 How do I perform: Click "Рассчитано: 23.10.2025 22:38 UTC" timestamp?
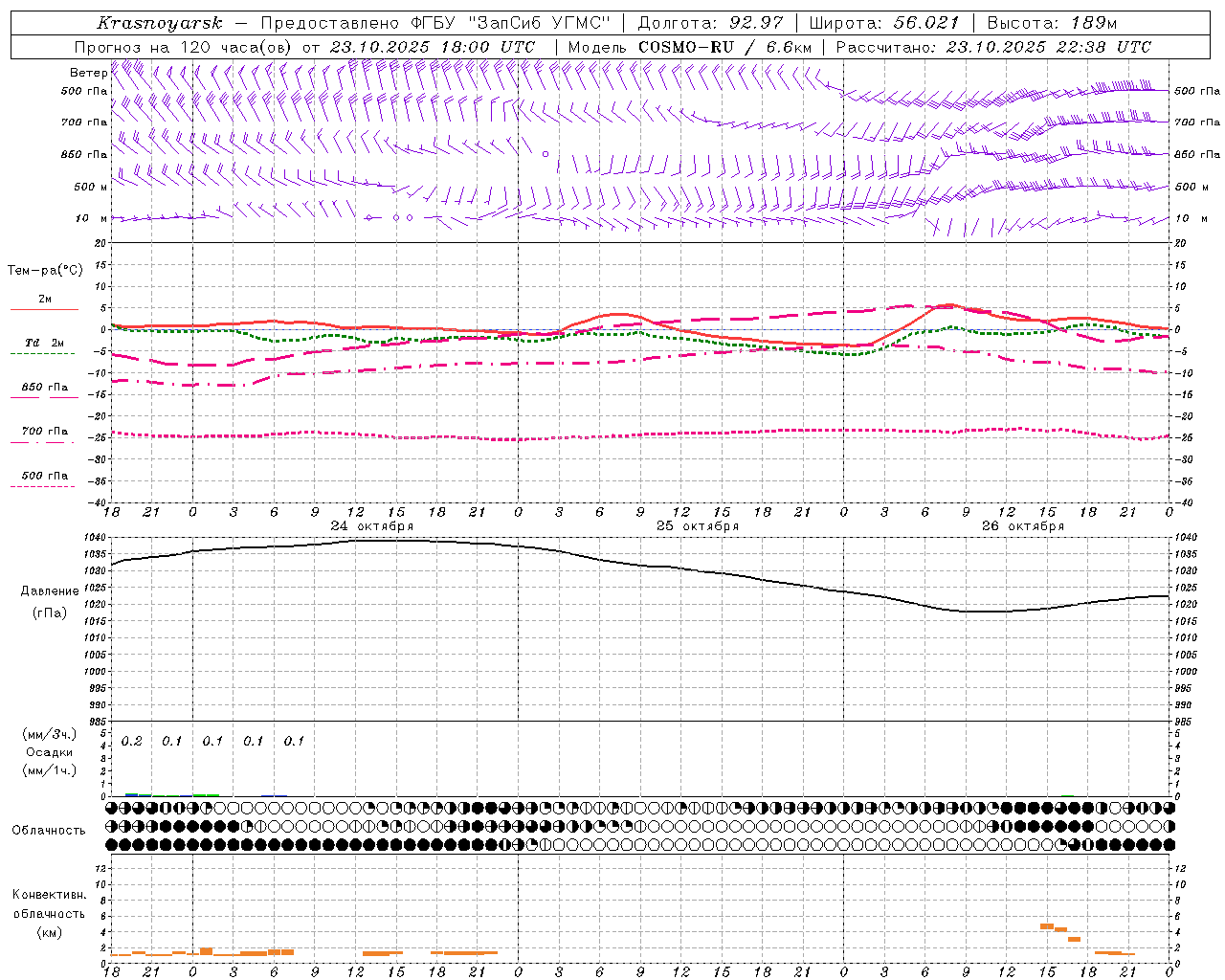(x=993, y=47)
